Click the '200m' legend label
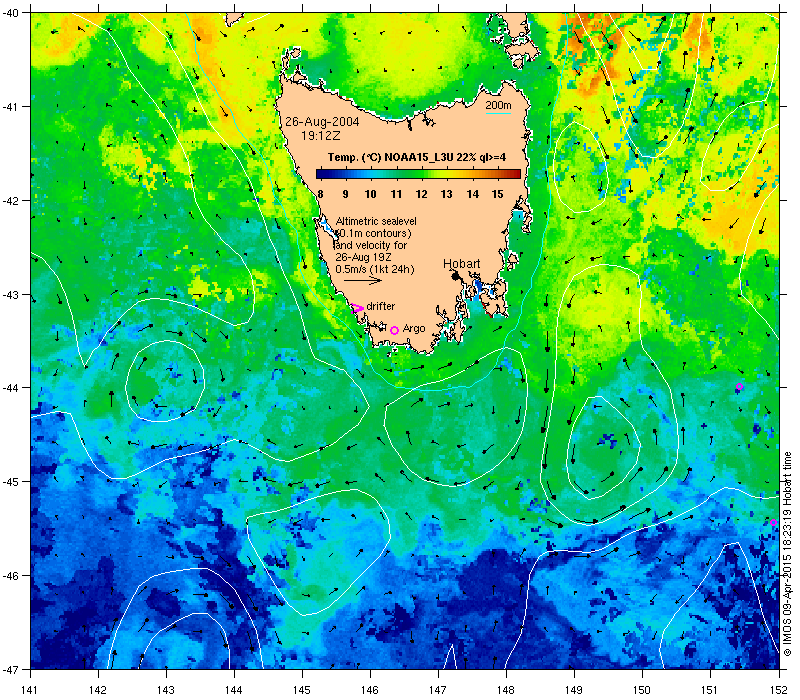The width and height of the screenshot is (800, 700). (x=498, y=106)
